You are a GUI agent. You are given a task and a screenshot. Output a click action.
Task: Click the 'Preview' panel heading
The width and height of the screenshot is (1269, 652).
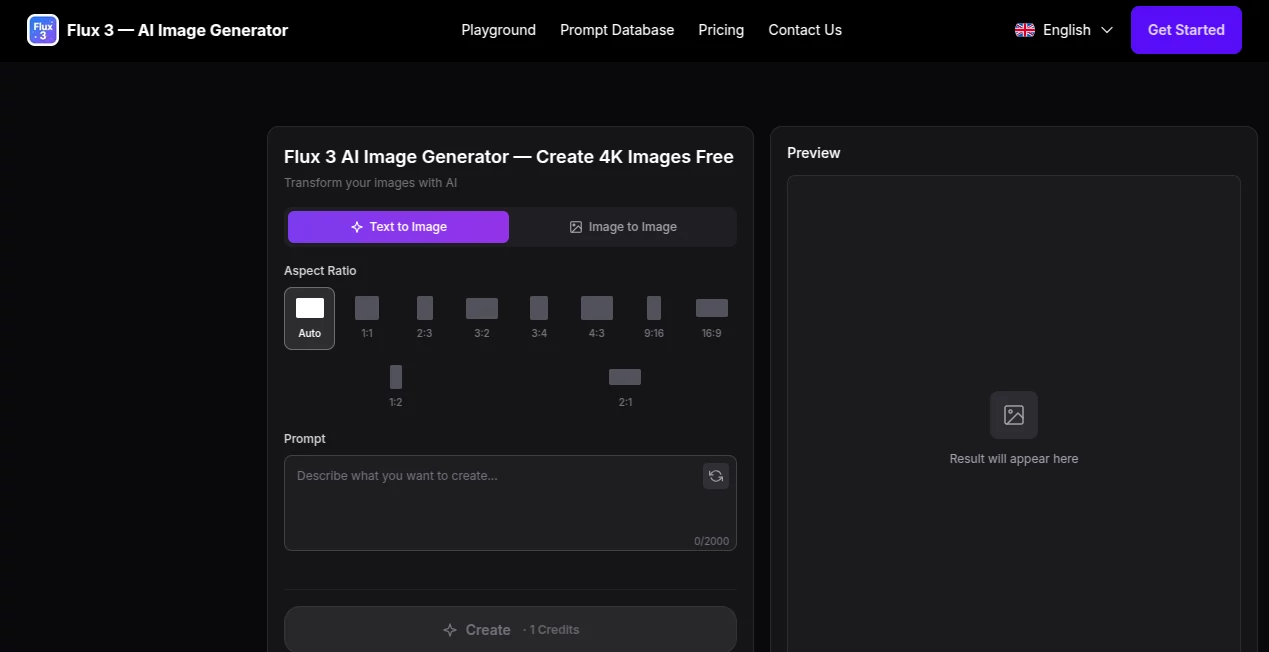click(814, 153)
